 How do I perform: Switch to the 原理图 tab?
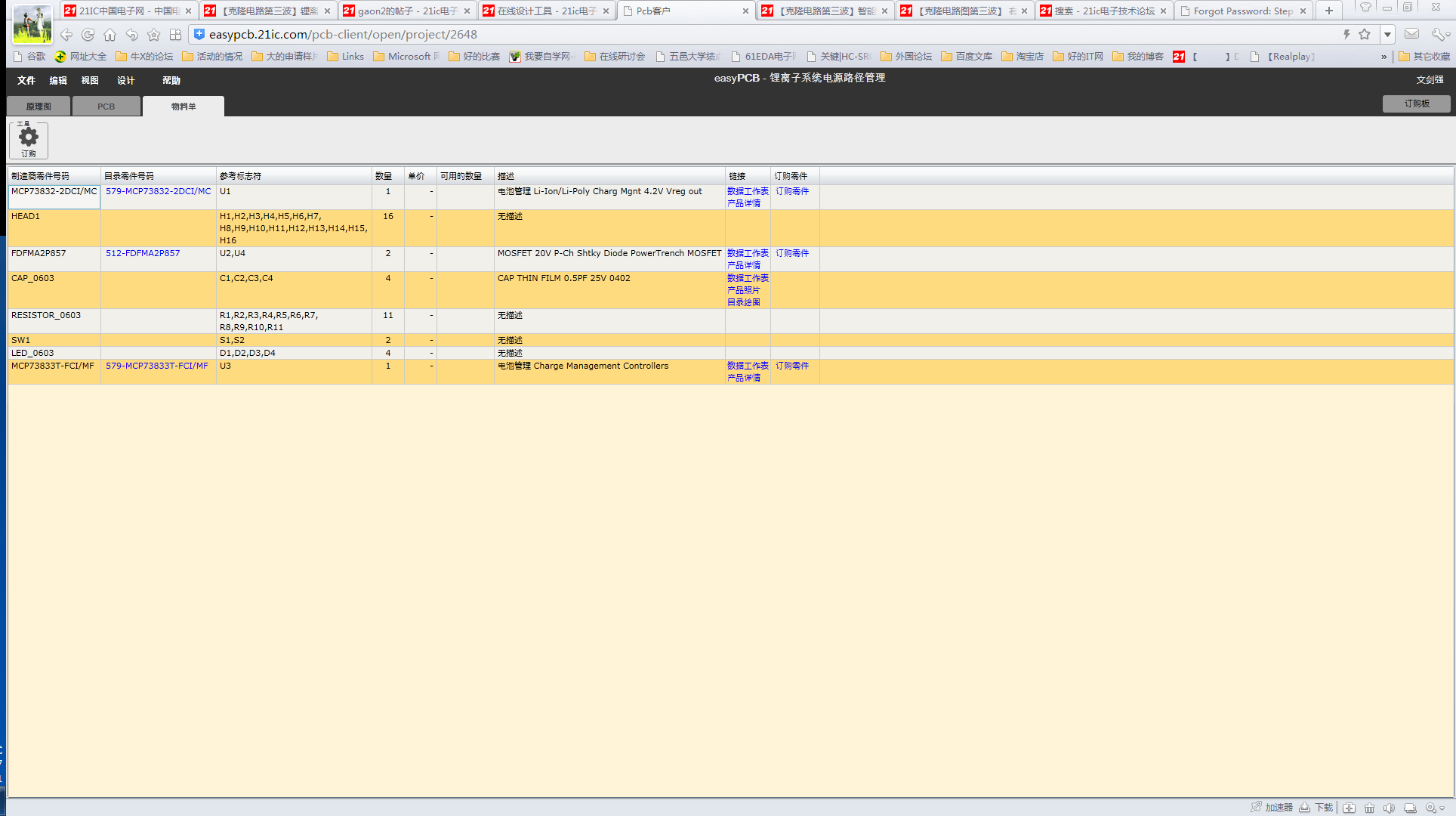click(x=39, y=107)
